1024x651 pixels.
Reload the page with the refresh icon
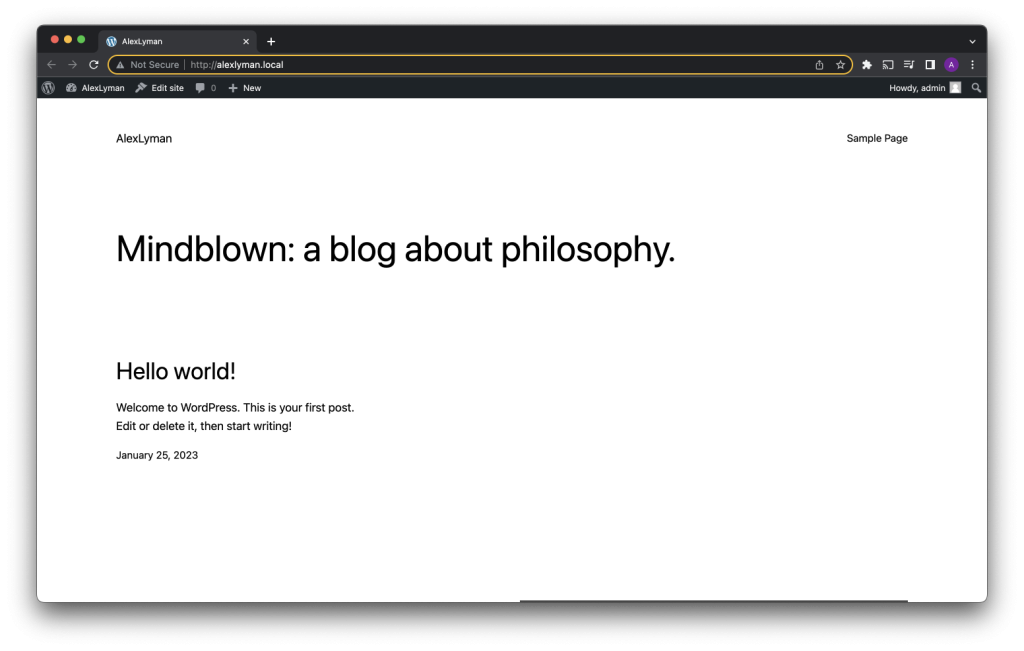pos(94,65)
